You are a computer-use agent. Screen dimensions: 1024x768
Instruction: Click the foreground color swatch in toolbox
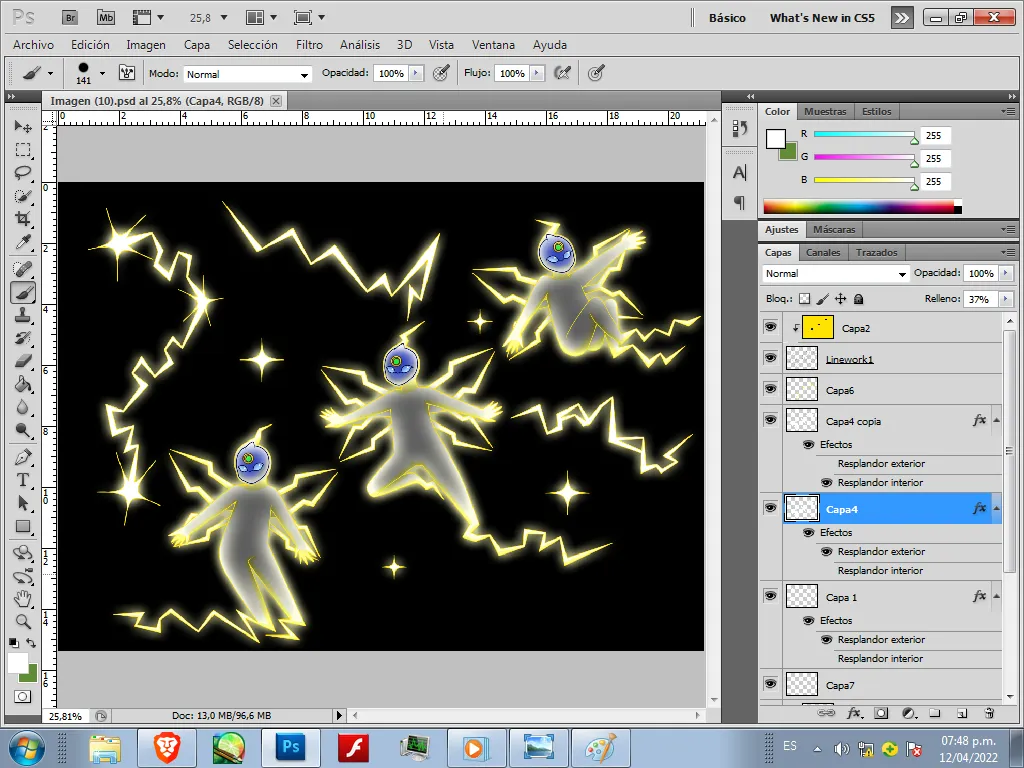18,662
